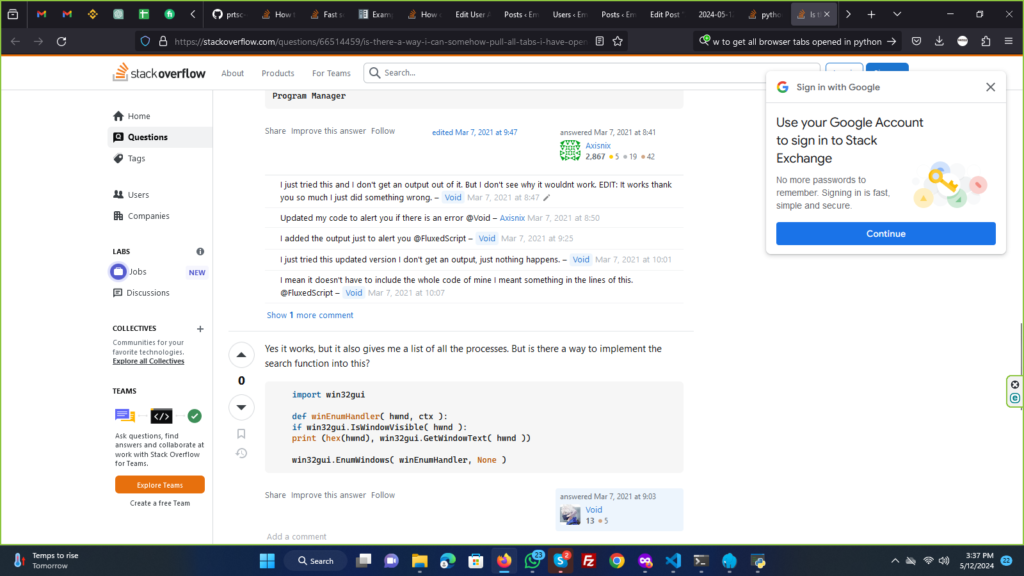The image size is (1024, 576).
Task: Close the Sign in with Google popup
Action: 990,87
